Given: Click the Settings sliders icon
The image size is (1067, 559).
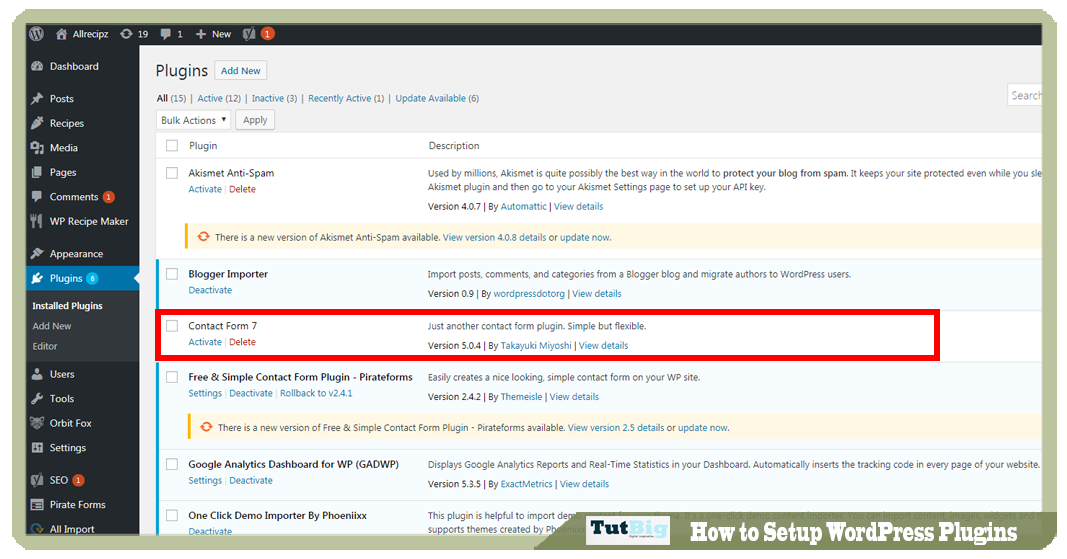Looking at the screenshot, I should click(x=37, y=447).
